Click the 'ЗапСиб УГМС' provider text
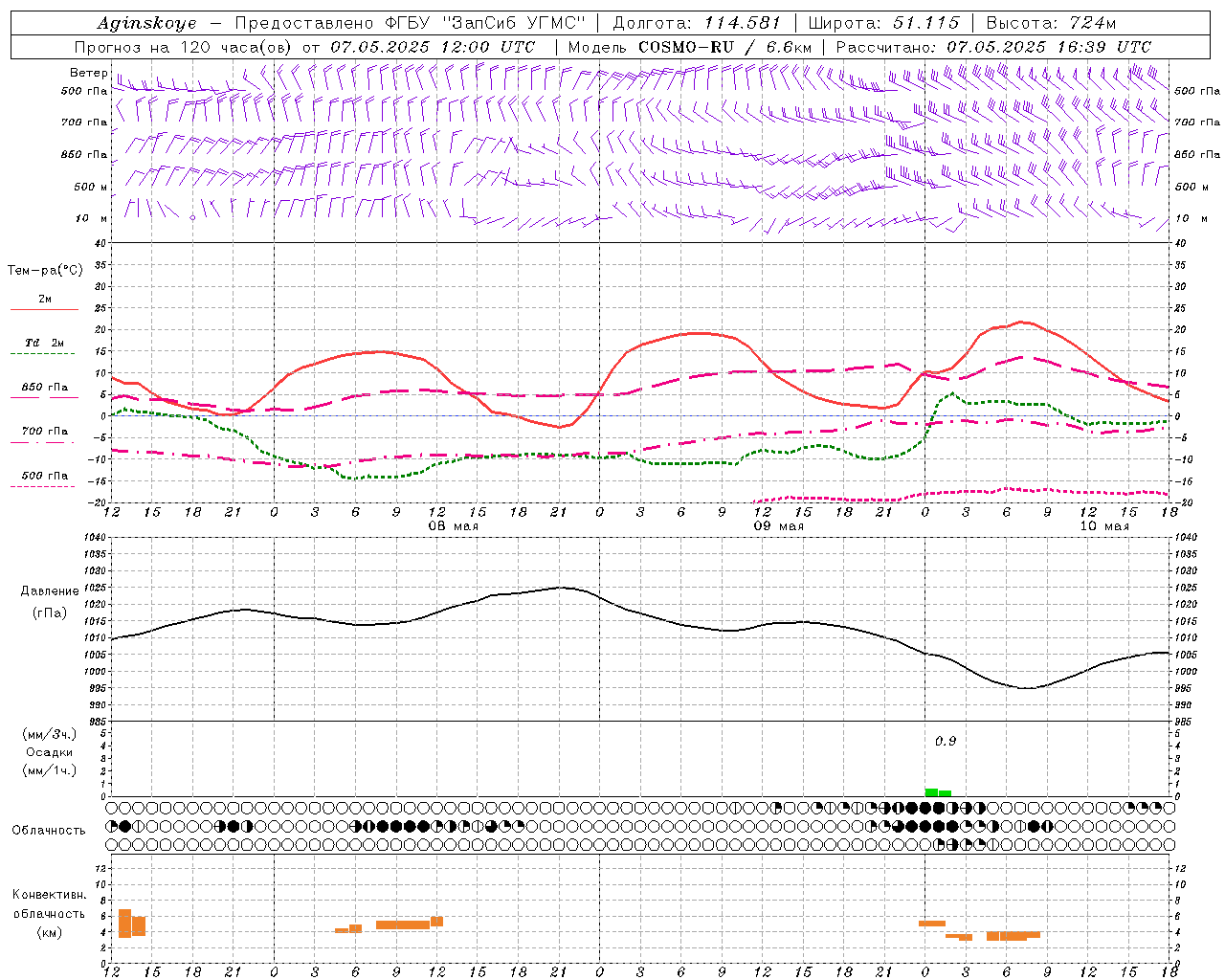Screen dimensions: 1225x980 (x=515, y=23)
